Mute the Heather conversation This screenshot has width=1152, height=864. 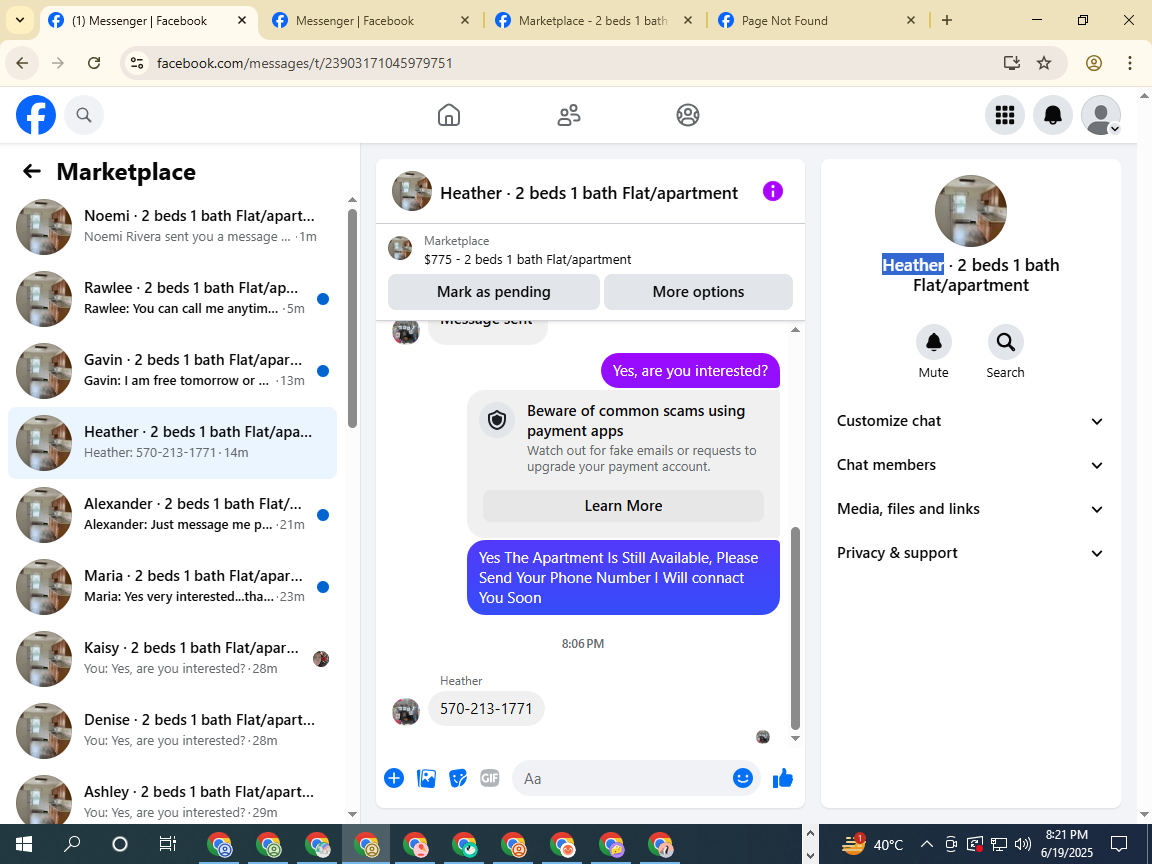[934, 342]
